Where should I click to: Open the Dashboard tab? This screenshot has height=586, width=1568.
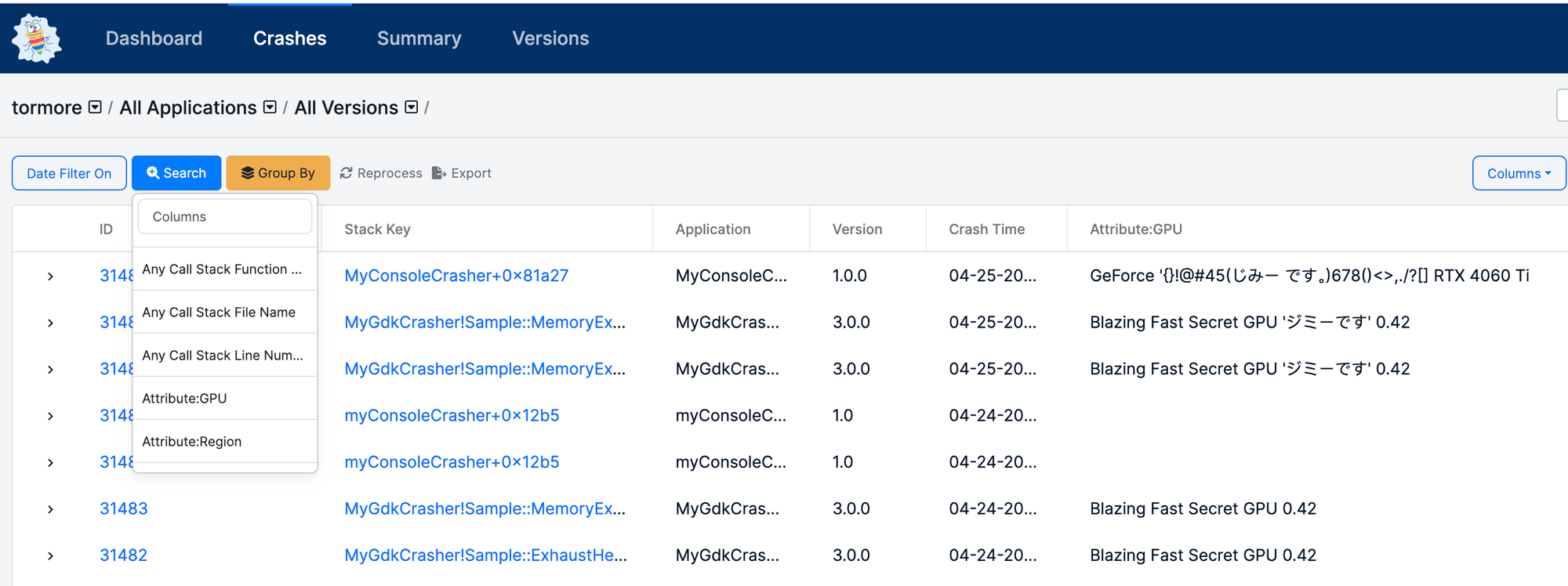tap(154, 38)
